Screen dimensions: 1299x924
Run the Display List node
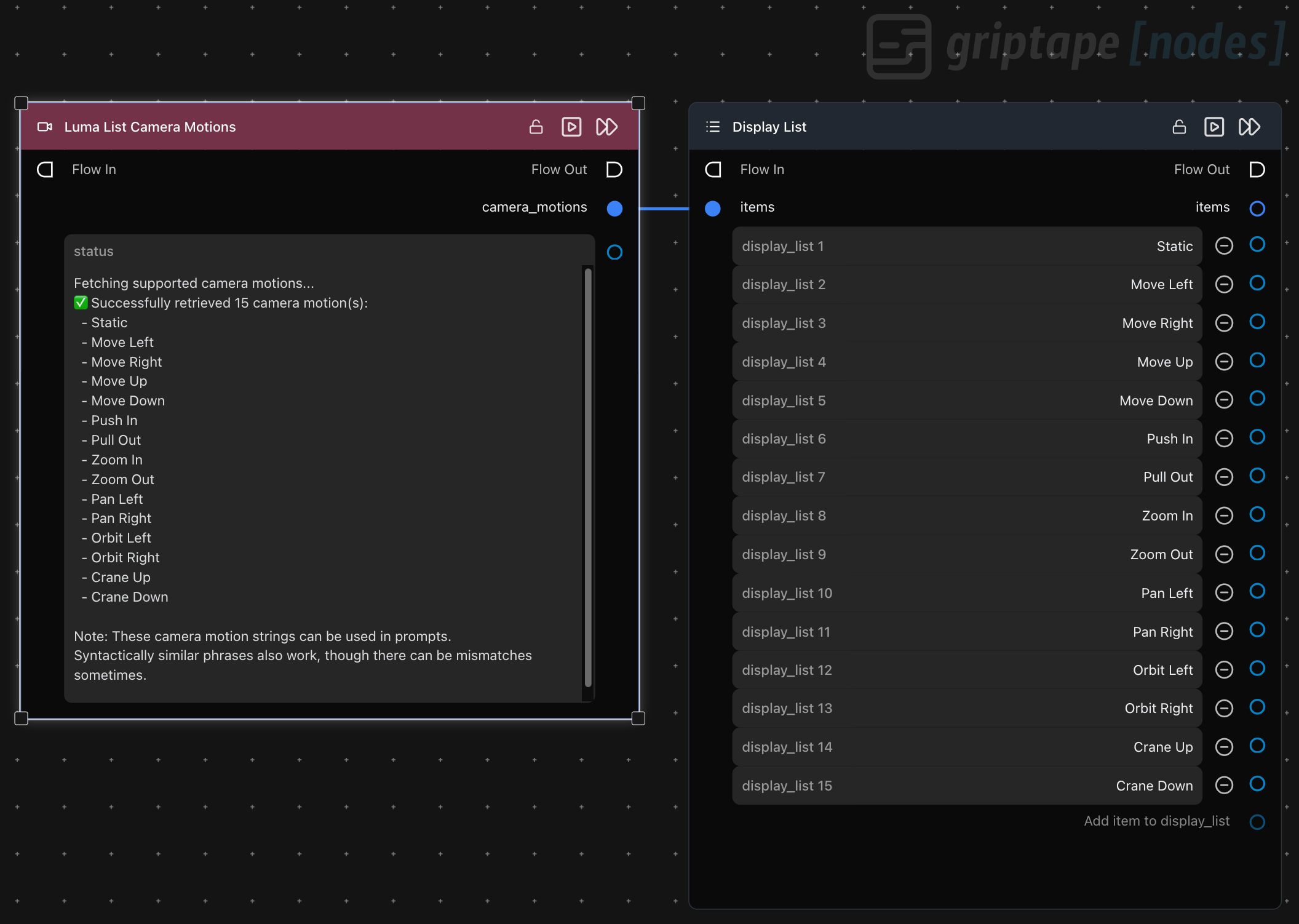[x=1214, y=127]
